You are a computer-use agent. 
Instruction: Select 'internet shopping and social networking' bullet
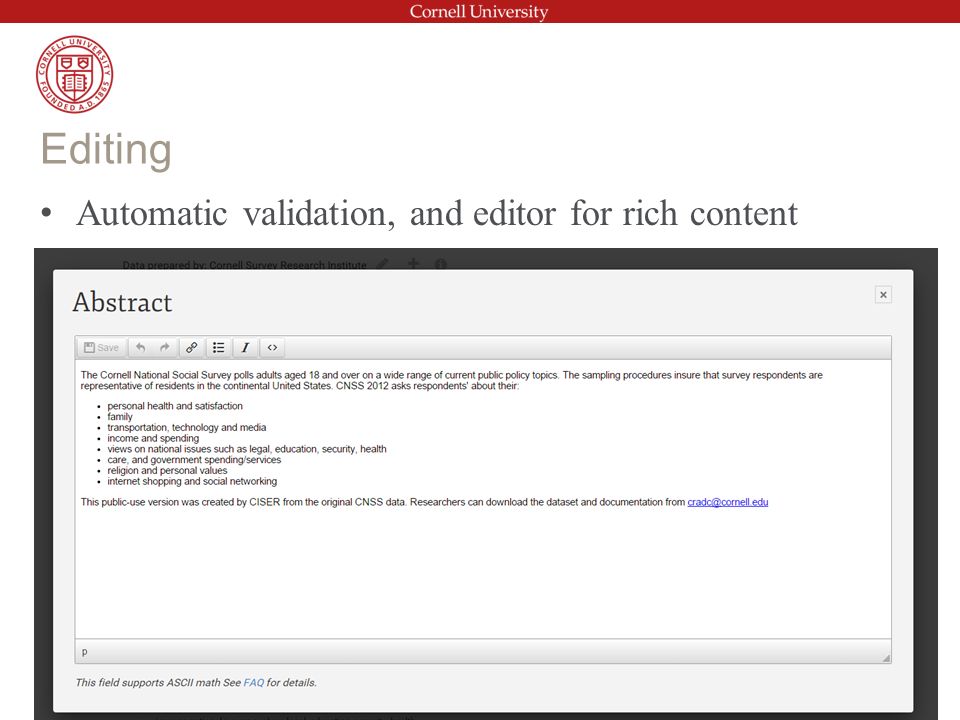(192, 481)
